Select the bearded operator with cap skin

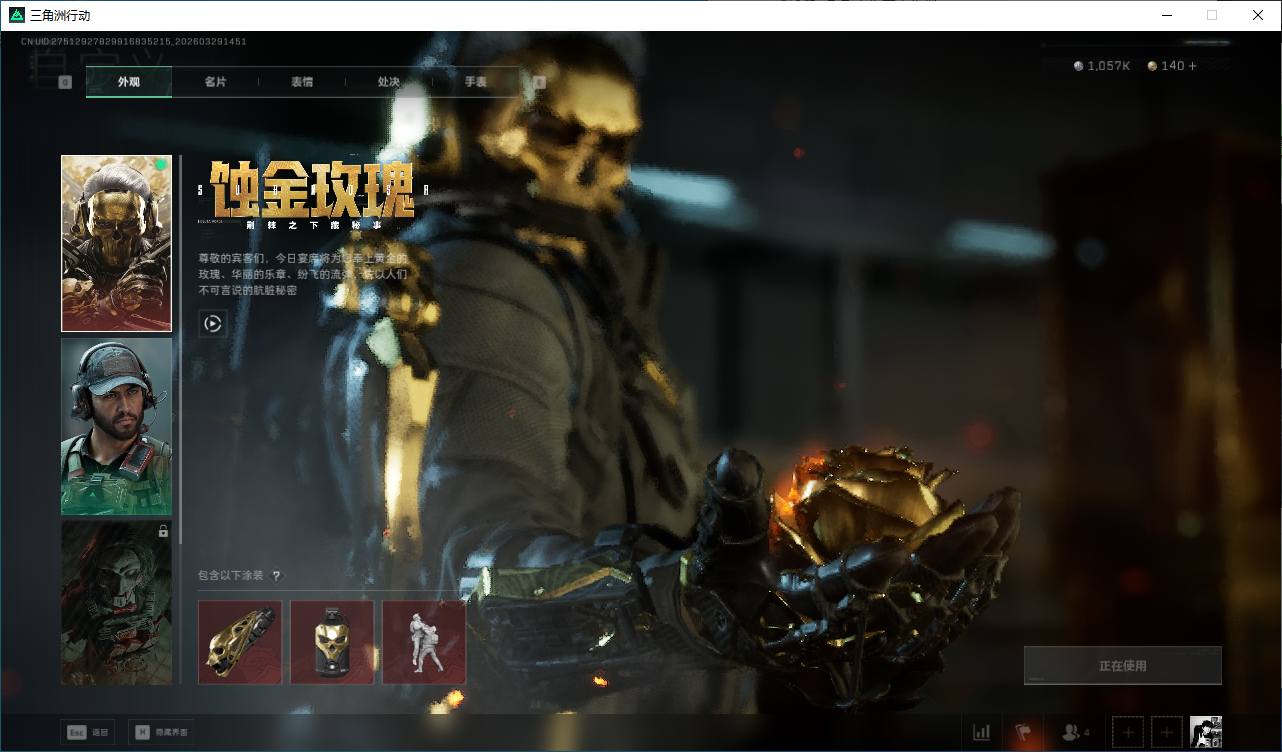point(117,427)
